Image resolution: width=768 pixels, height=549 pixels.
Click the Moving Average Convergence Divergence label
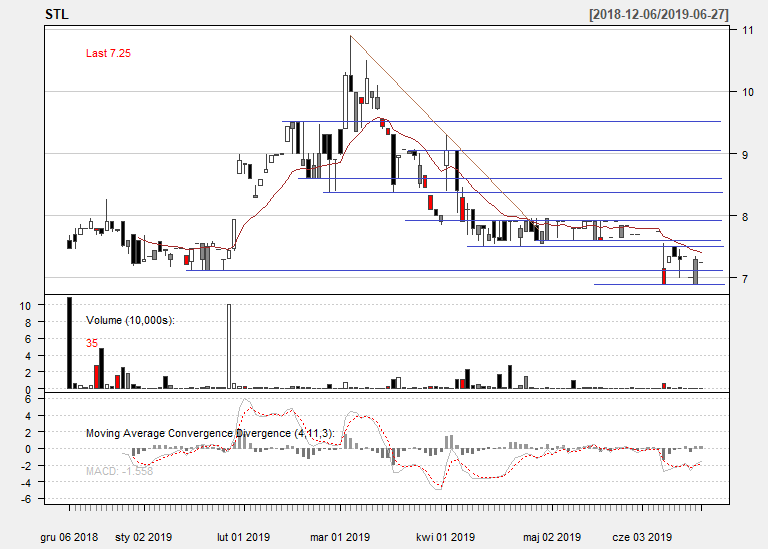pyautogui.click(x=210, y=433)
